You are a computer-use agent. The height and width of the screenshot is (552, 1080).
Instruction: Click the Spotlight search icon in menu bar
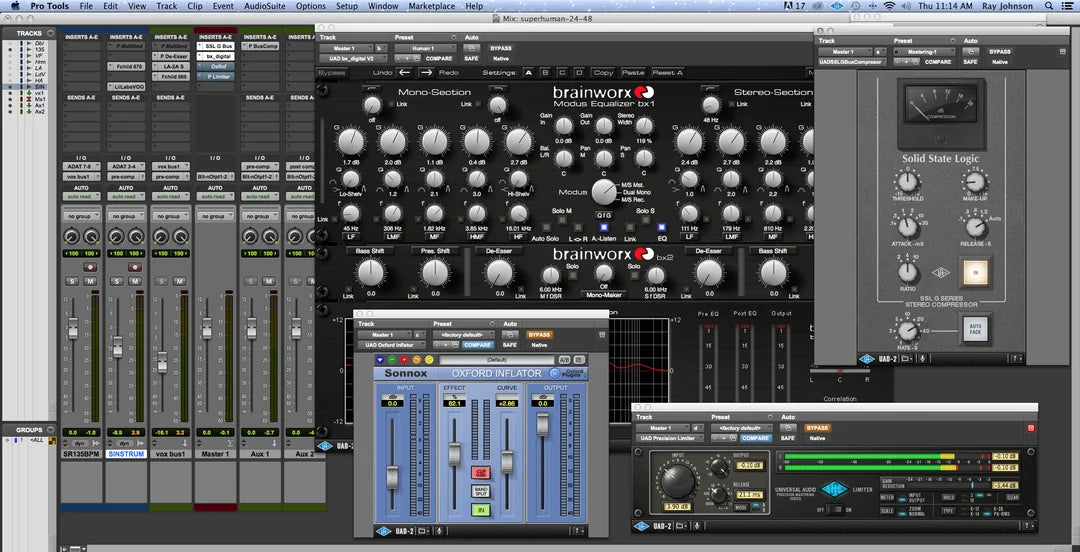click(x=1048, y=6)
